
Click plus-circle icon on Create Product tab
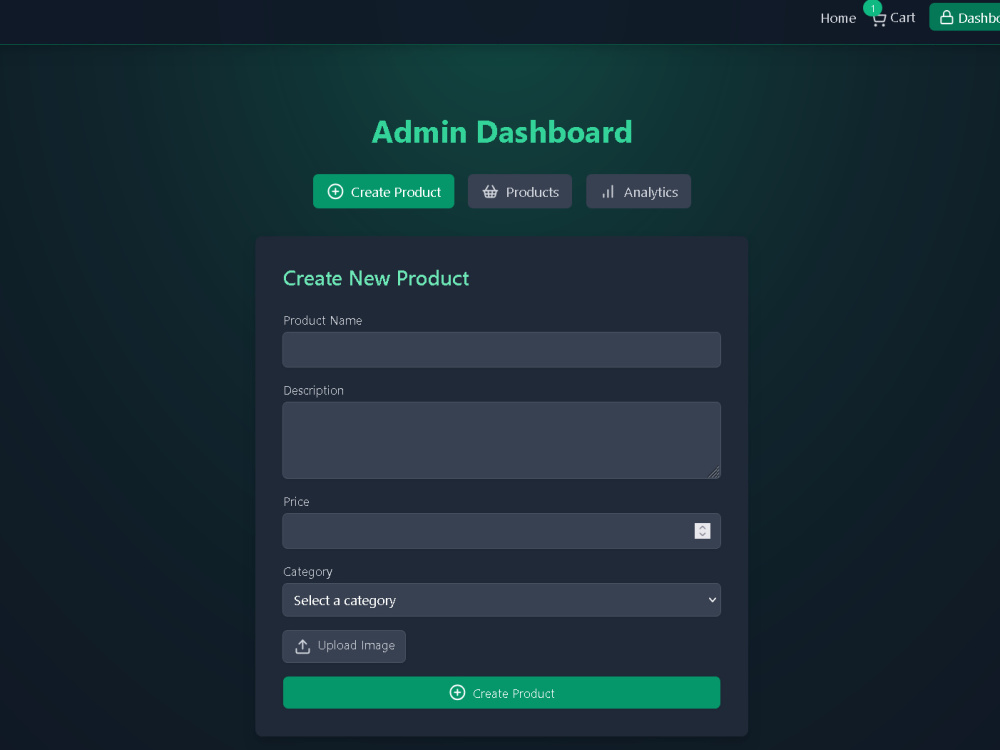click(x=335, y=191)
